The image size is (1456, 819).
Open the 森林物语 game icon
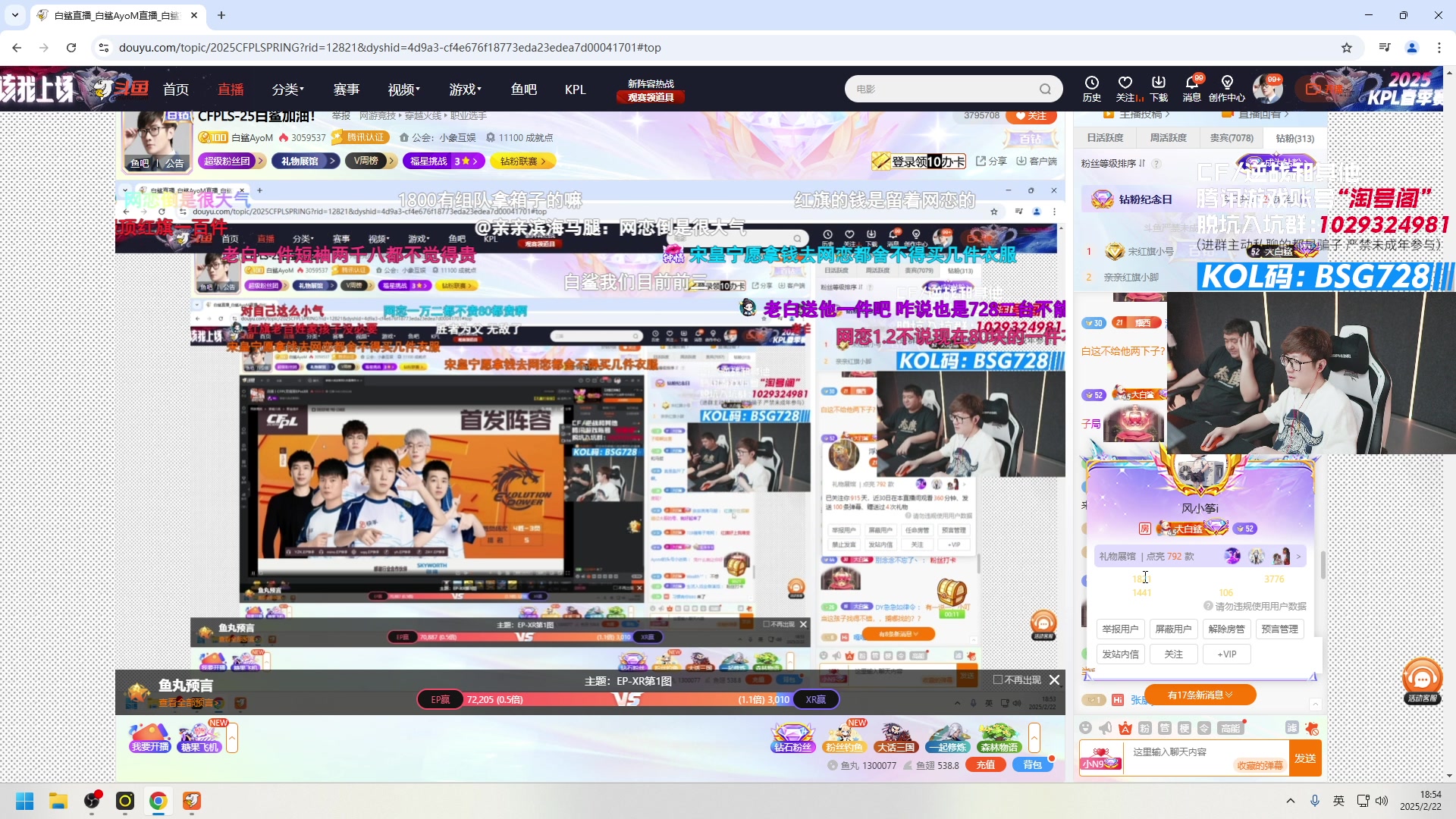(x=999, y=738)
